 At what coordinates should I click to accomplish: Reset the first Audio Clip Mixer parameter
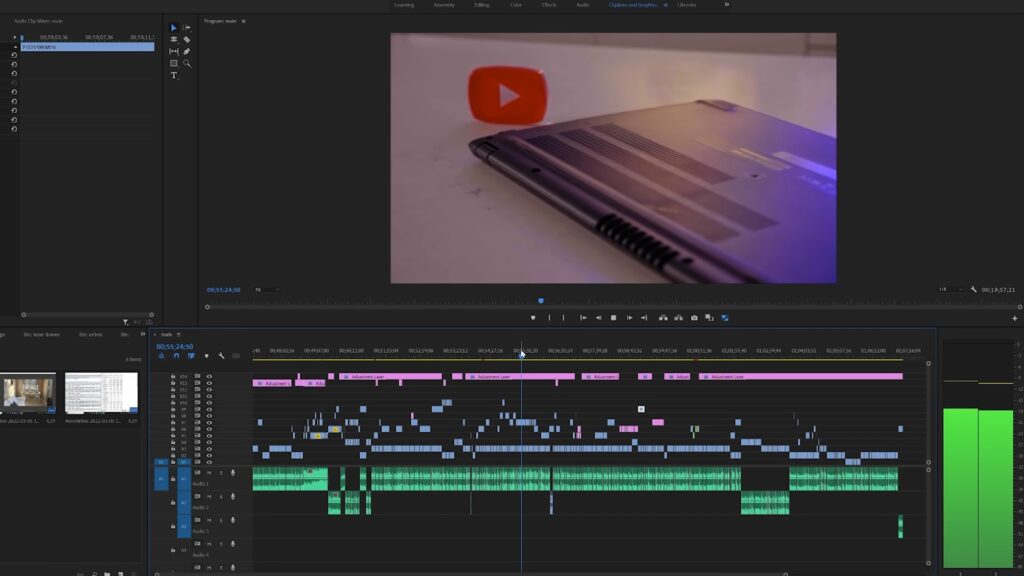pyautogui.click(x=14, y=56)
